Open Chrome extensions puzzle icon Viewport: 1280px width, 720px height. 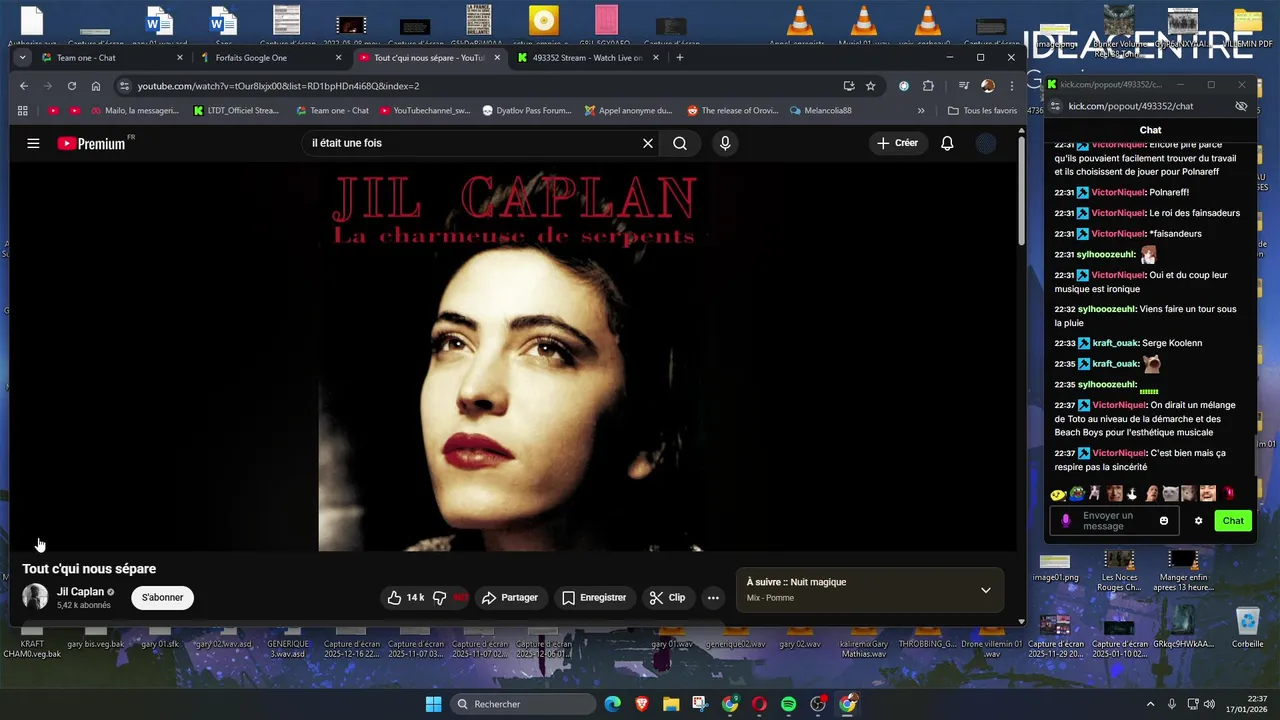click(x=928, y=86)
